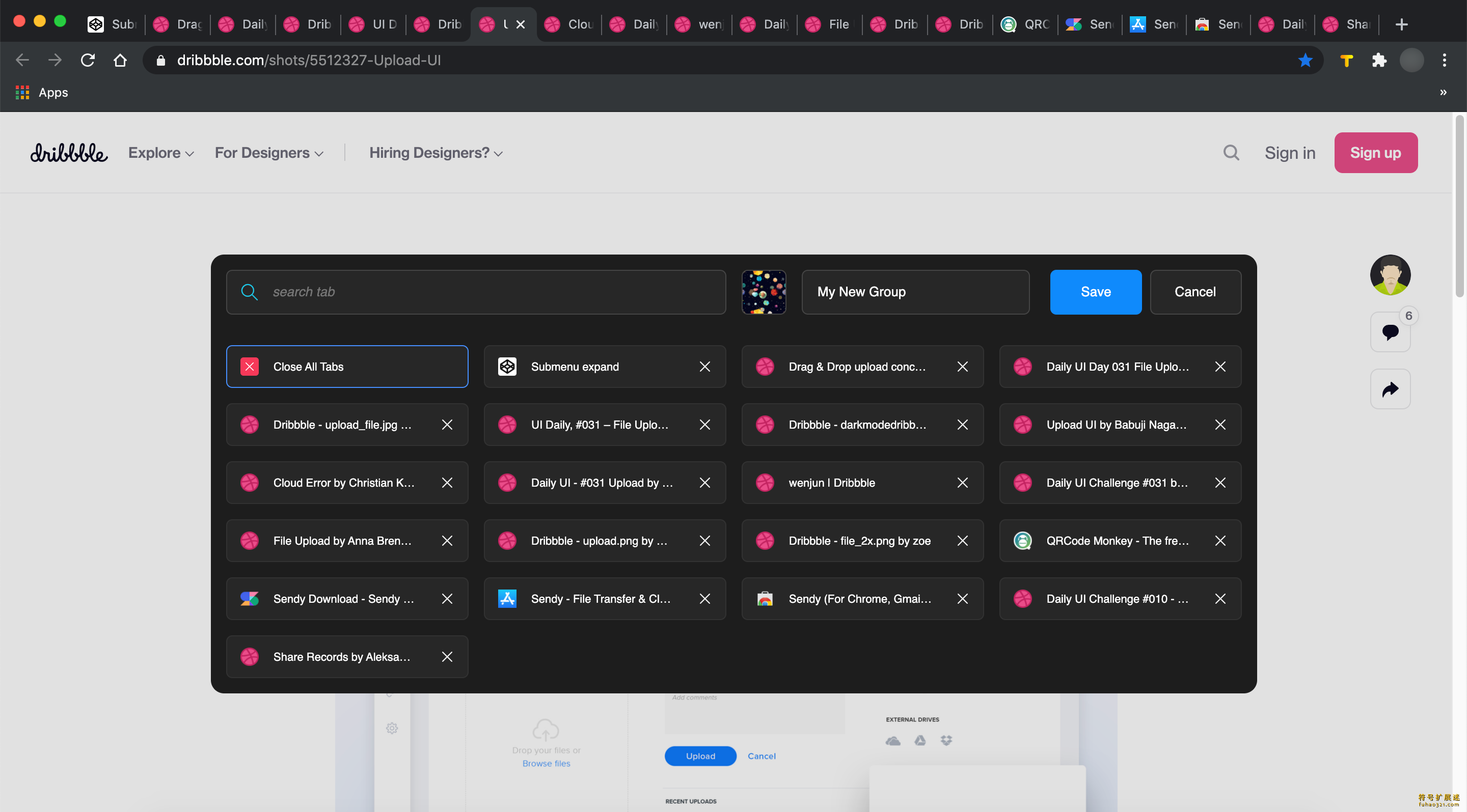1467x812 pixels.
Task: Go to the browser home icon
Action: point(120,60)
